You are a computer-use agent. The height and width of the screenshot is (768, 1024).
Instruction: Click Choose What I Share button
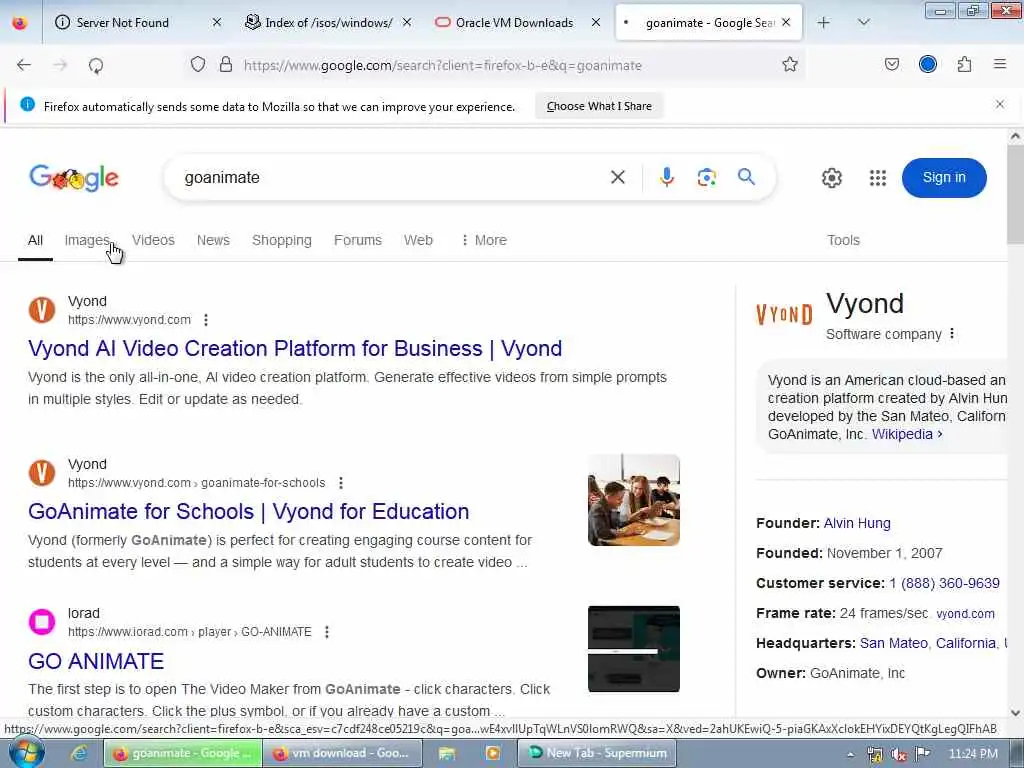tap(599, 106)
